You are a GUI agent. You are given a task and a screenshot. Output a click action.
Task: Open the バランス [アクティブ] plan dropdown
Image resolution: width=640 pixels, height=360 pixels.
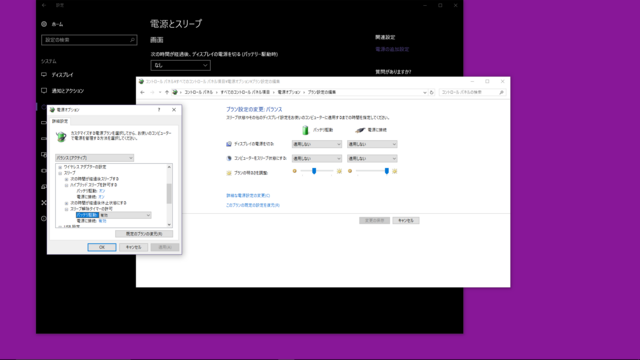(x=94, y=158)
